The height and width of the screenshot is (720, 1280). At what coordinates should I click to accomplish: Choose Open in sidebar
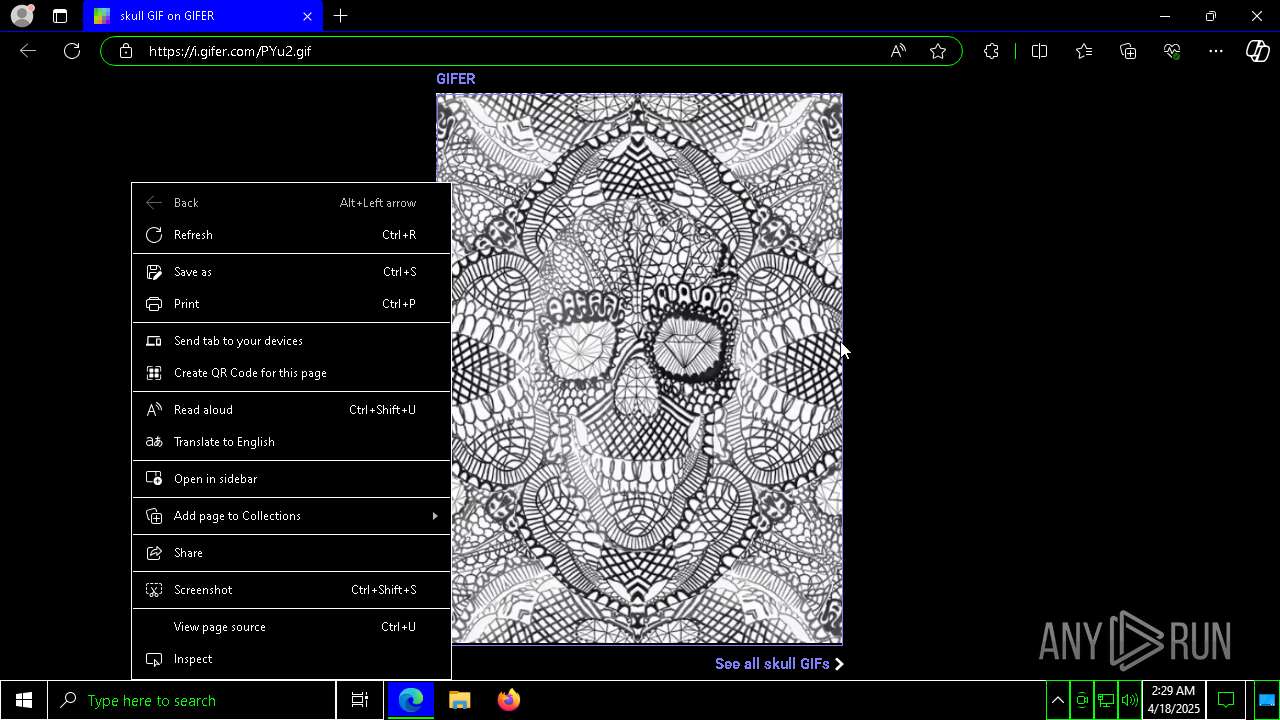click(x=291, y=479)
